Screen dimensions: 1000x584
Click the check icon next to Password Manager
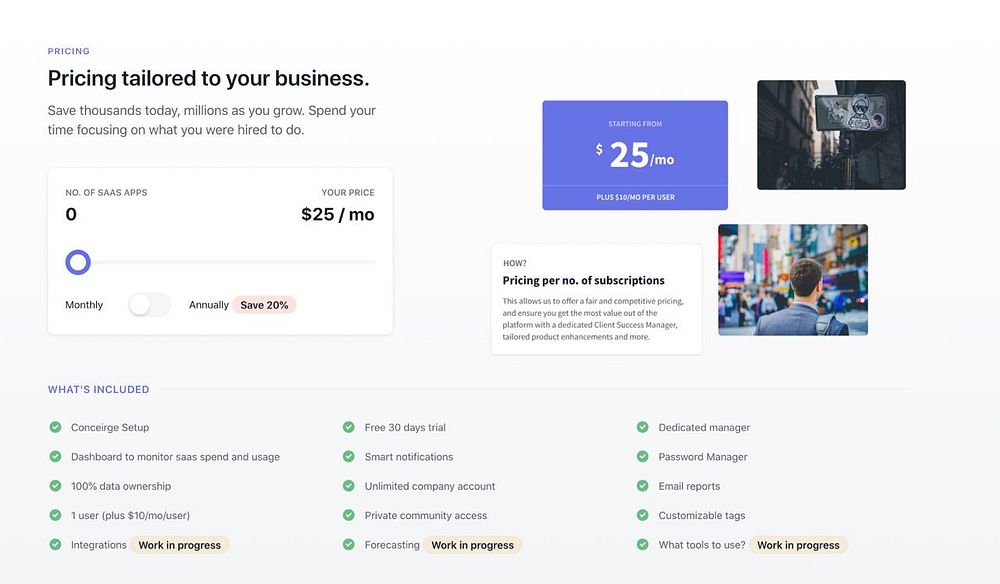point(643,456)
